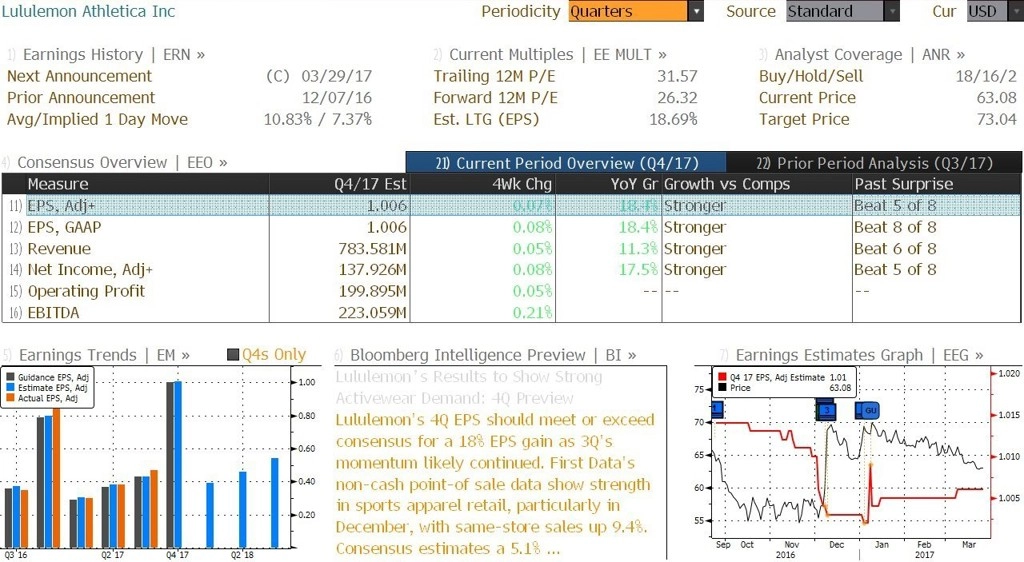
Task: Click the Avg/Implied move value 10.83% / 7.37%
Action: (317, 119)
